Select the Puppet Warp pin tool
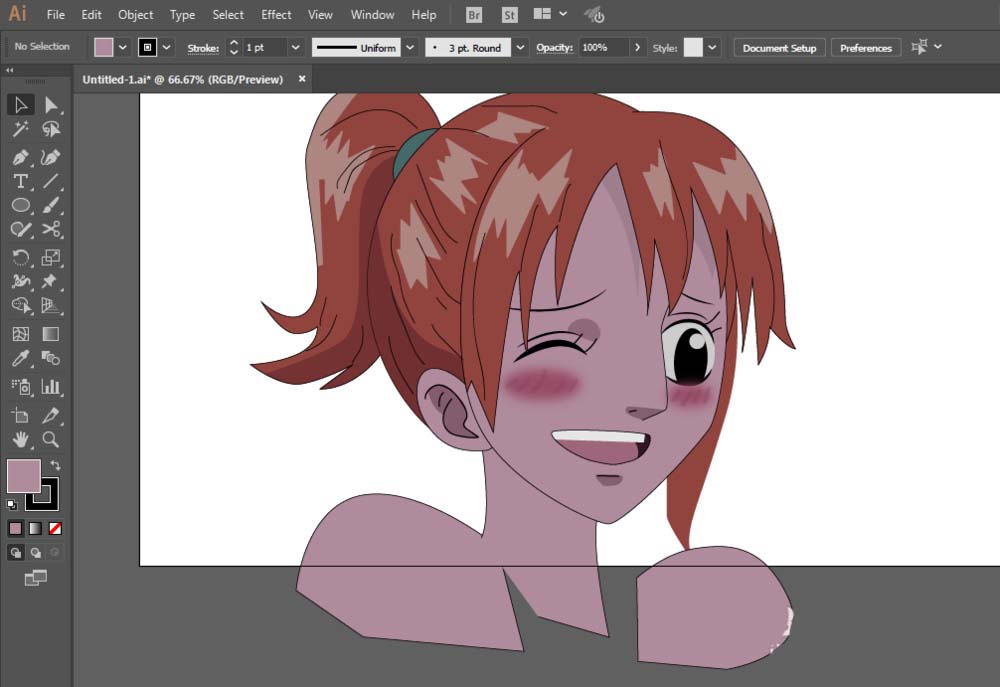 pos(50,281)
